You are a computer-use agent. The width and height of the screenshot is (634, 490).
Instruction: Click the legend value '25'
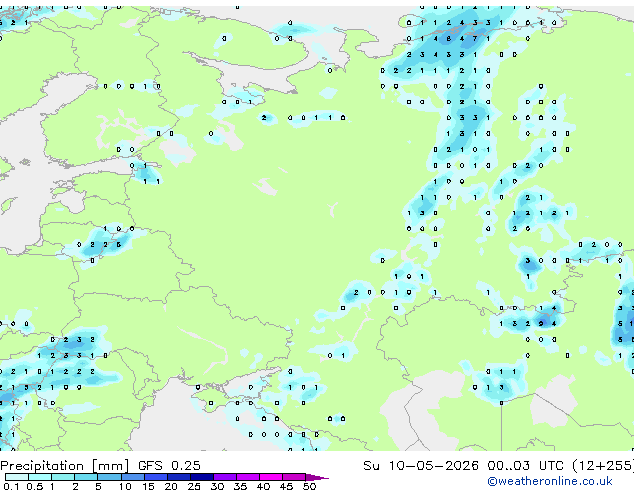tap(194, 486)
